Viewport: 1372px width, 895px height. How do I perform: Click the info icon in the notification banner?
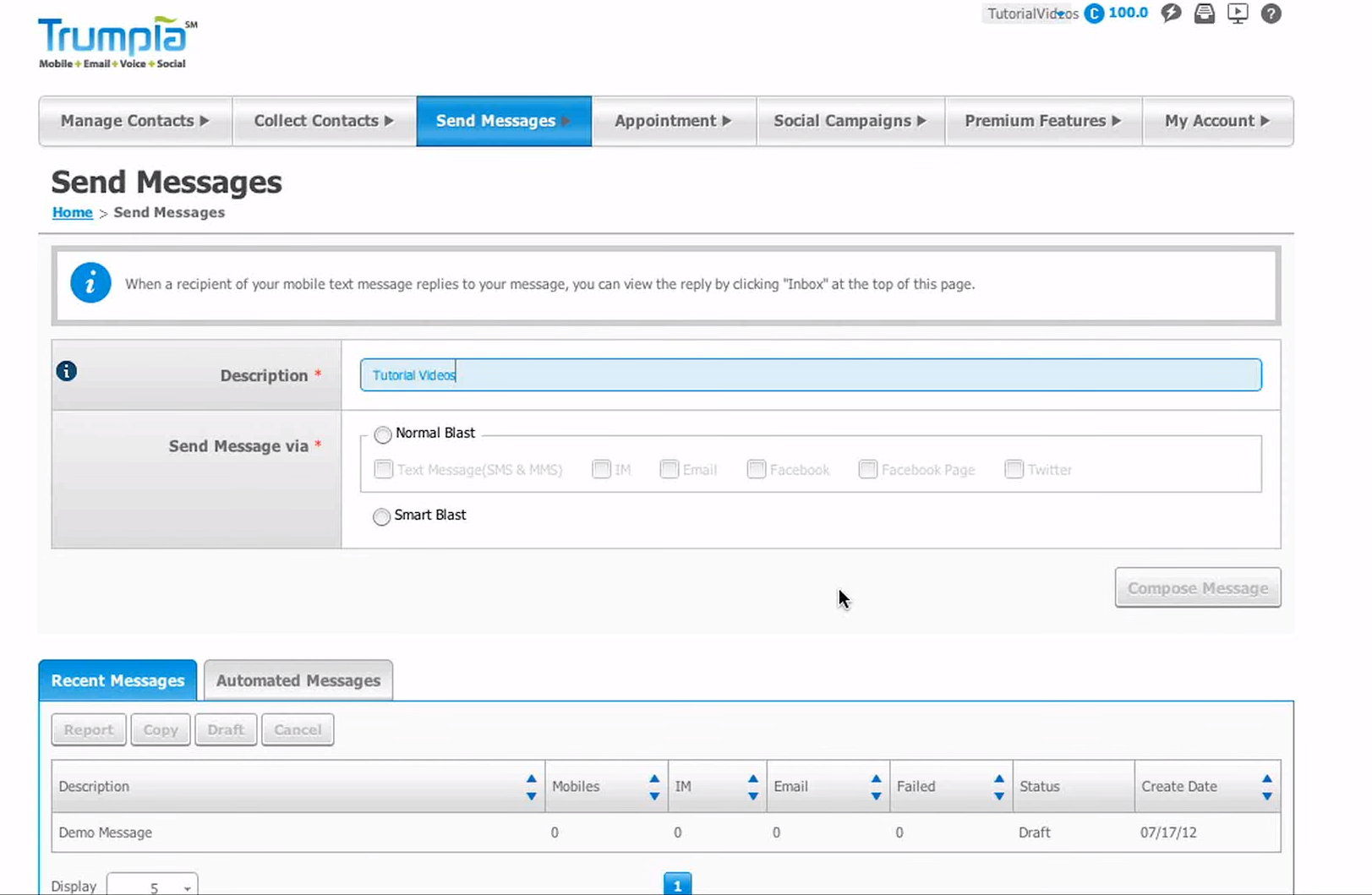pos(90,282)
